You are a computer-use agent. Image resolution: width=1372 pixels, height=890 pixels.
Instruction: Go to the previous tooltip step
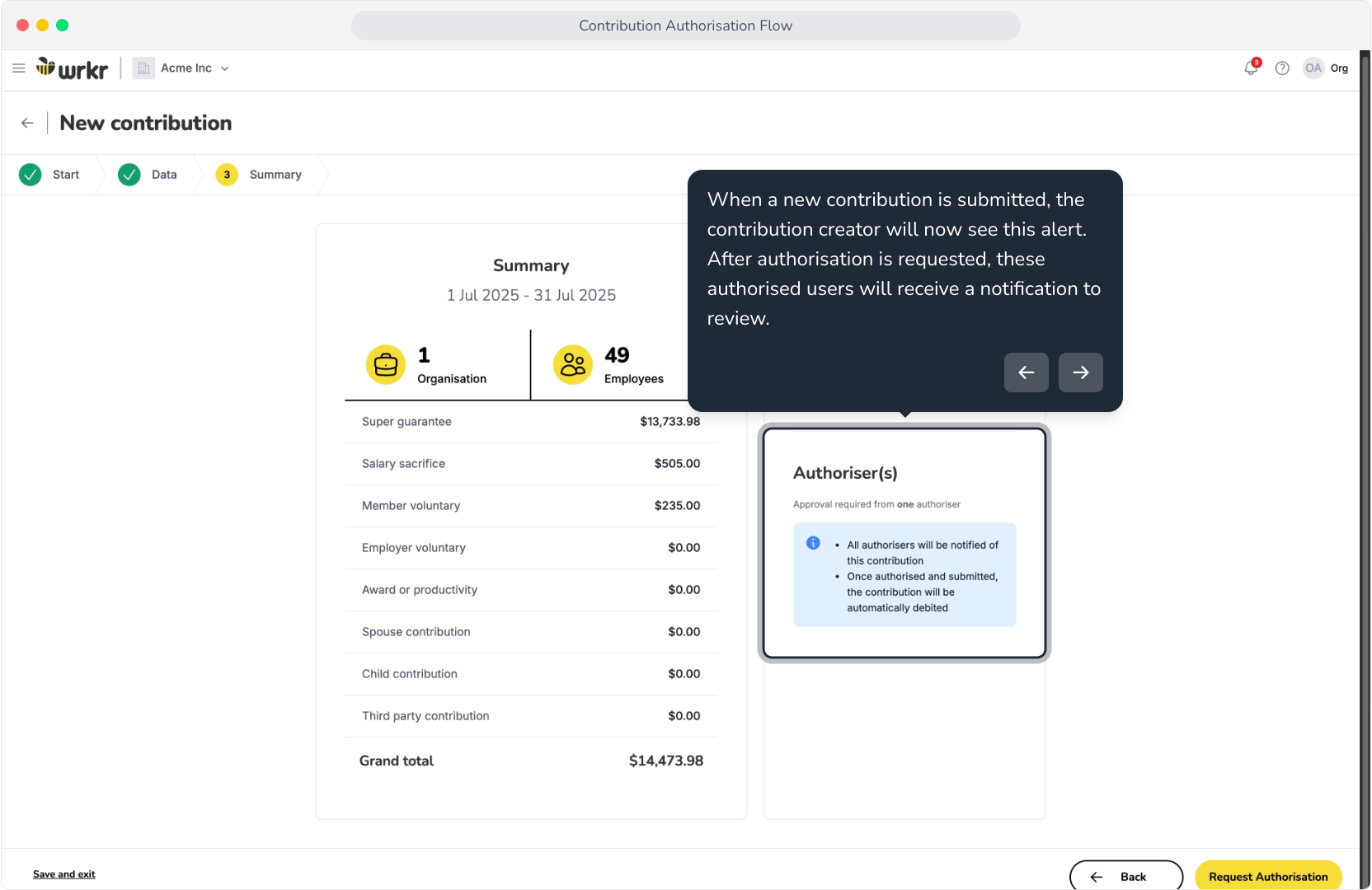point(1027,372)
